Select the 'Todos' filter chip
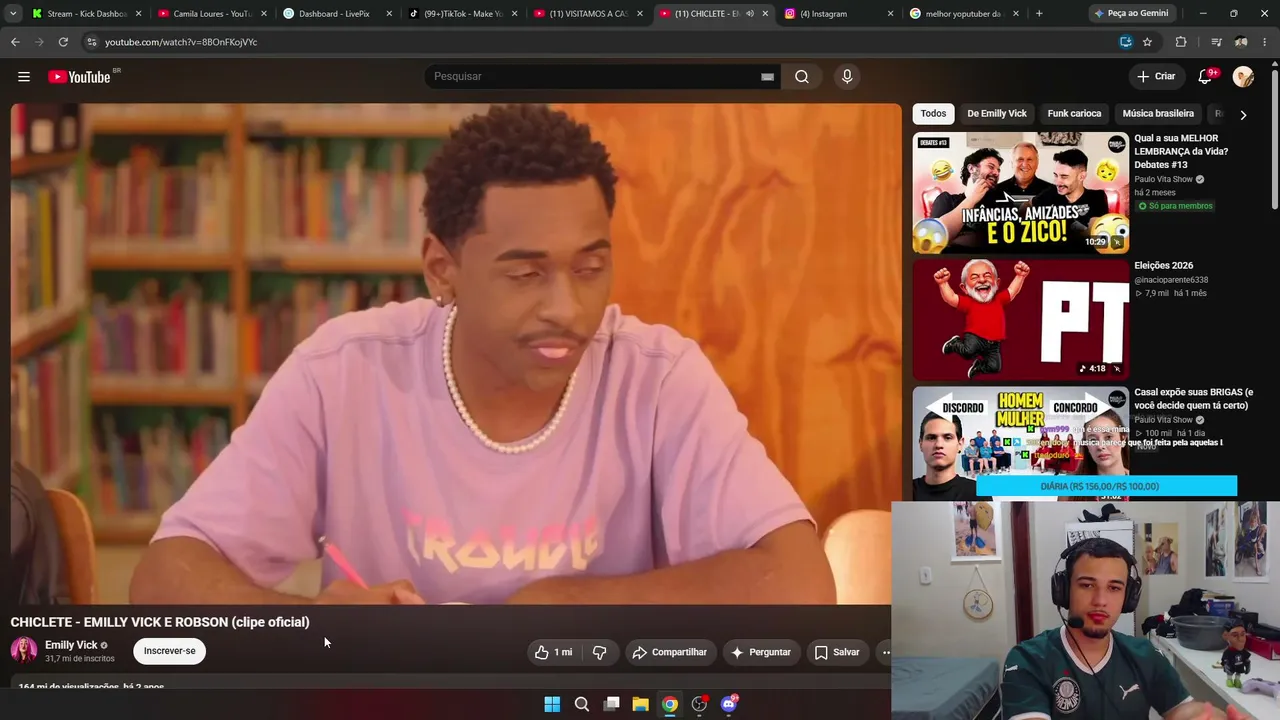The width and height of the screenshot is (1280, 720). 933,114
